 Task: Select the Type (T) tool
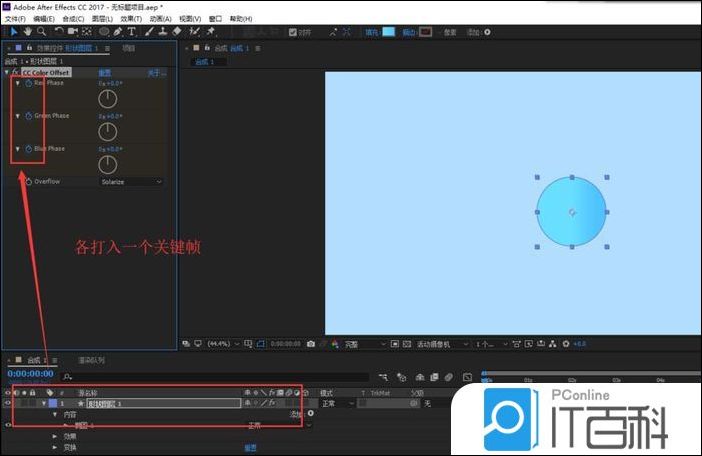(x=133, y=31)
